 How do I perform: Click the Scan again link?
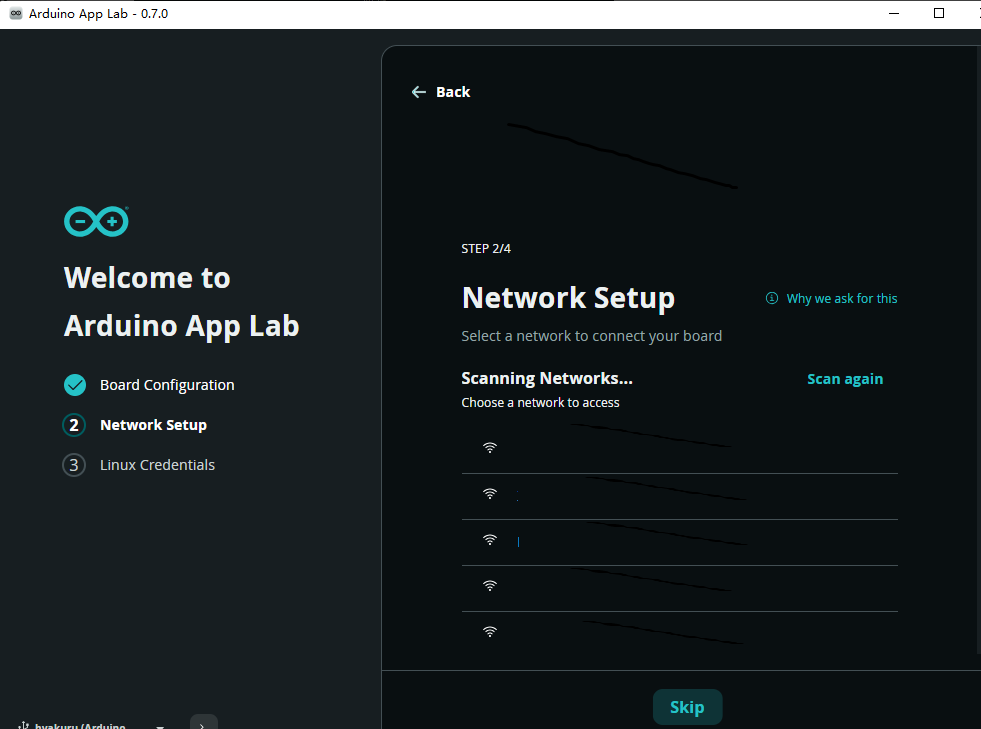tap(845, 379)
